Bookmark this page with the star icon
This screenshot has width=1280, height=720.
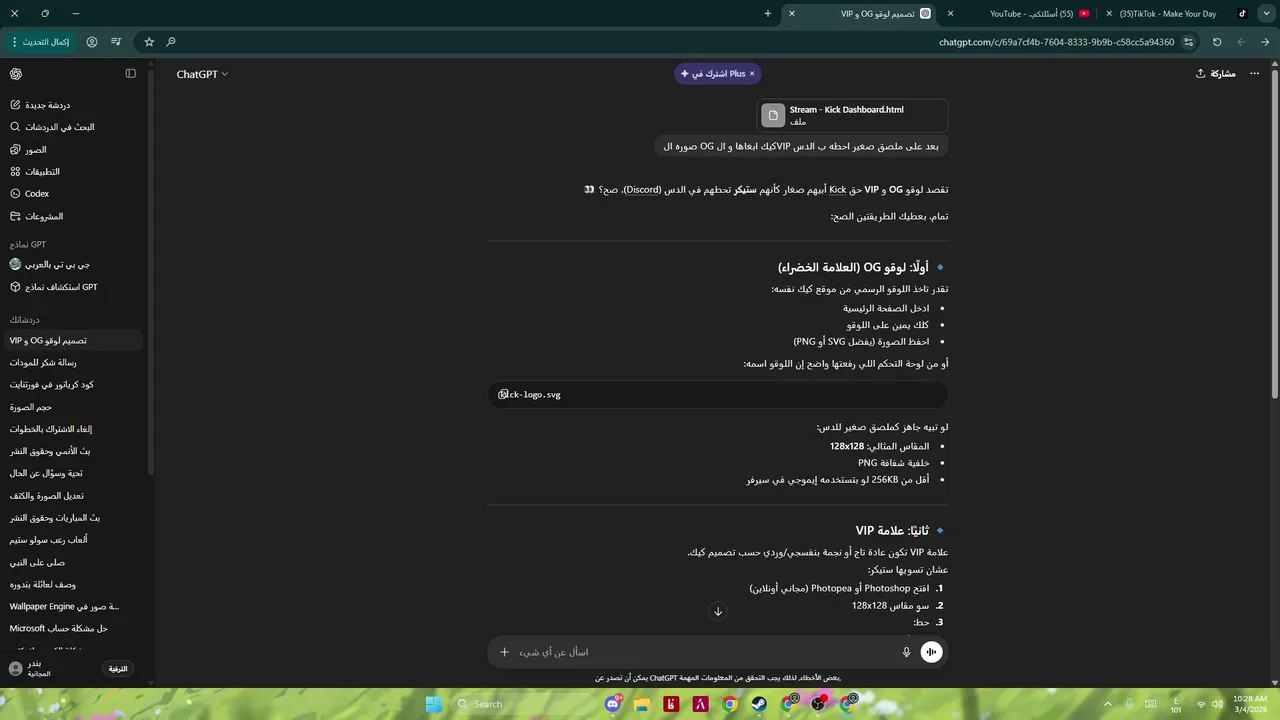pyautogui.click(x=149, y=42)
